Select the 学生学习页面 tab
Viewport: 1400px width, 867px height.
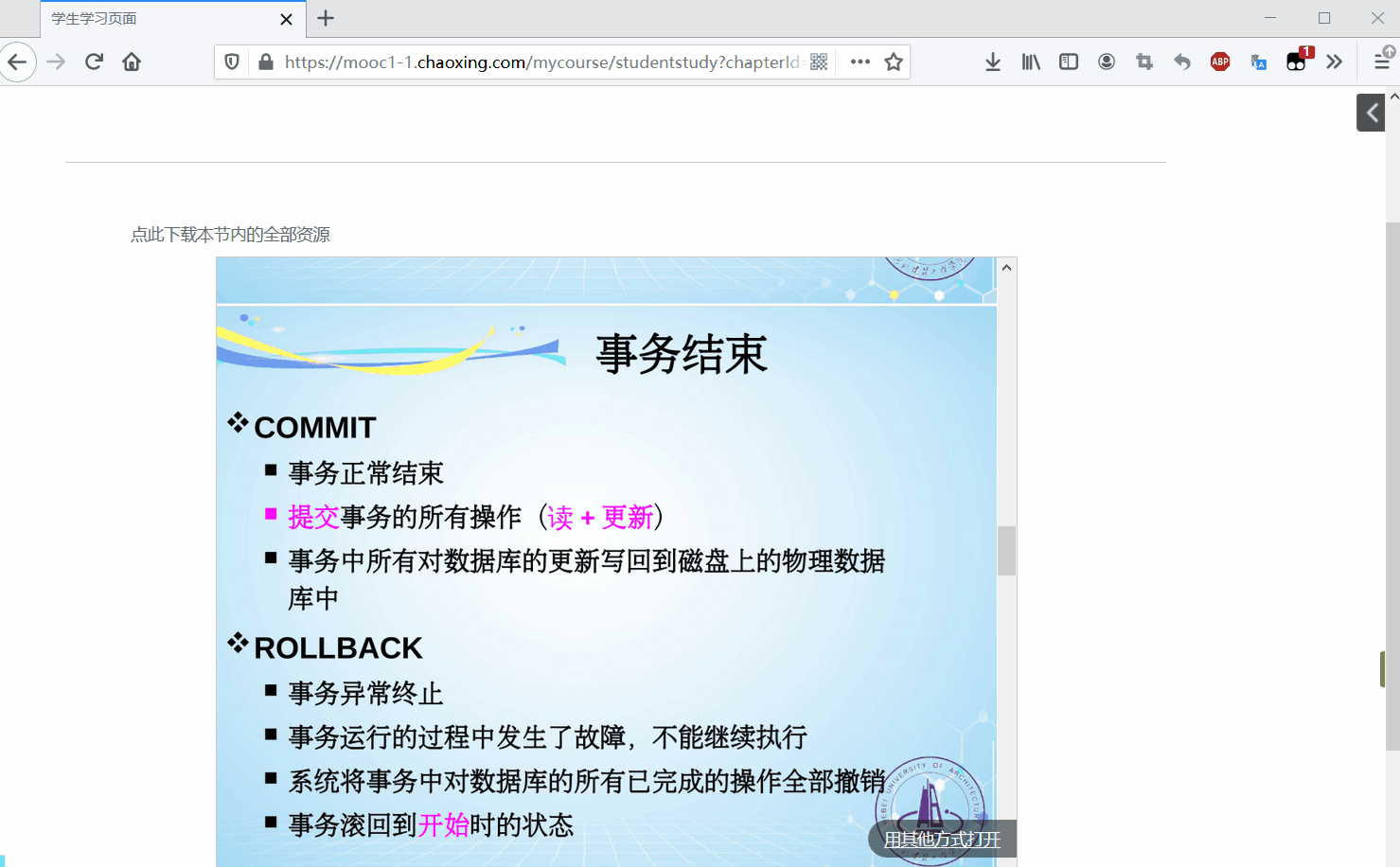click(172, 19)
